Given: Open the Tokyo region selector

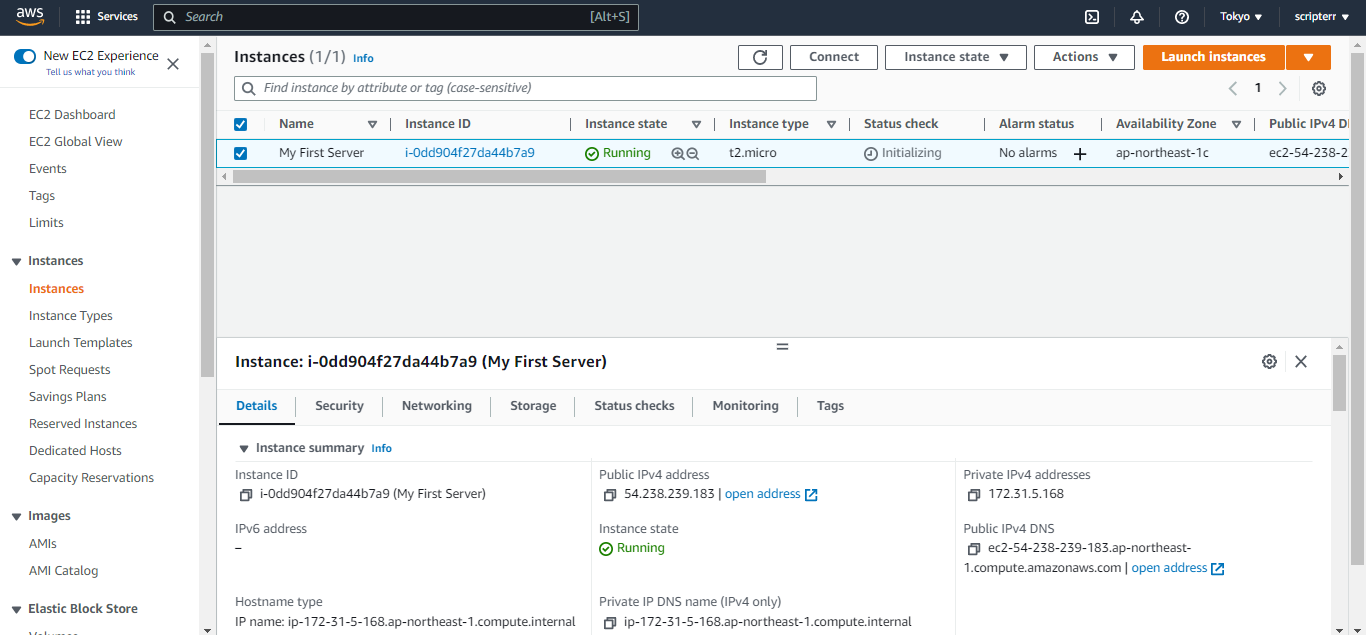Looking at the screenshot, I should click(1241, 17).
